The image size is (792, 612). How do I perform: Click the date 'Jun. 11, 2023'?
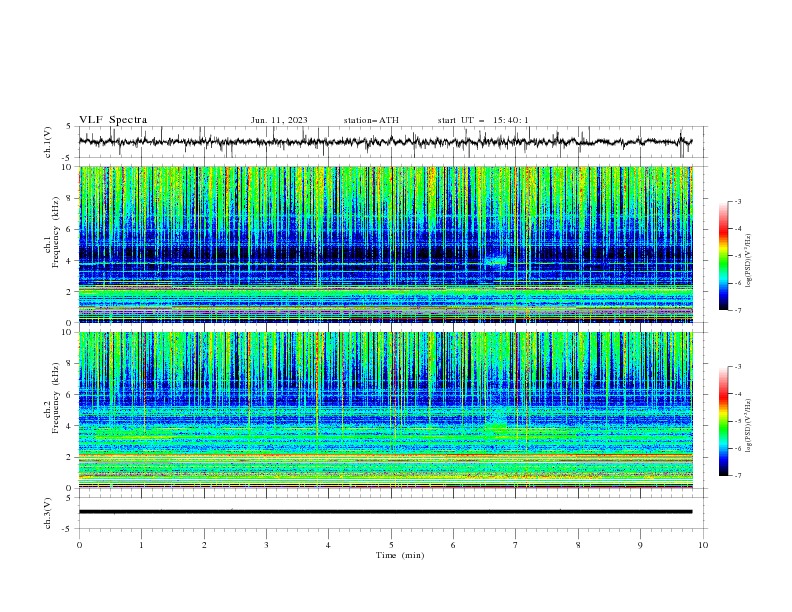pos(279,120)
